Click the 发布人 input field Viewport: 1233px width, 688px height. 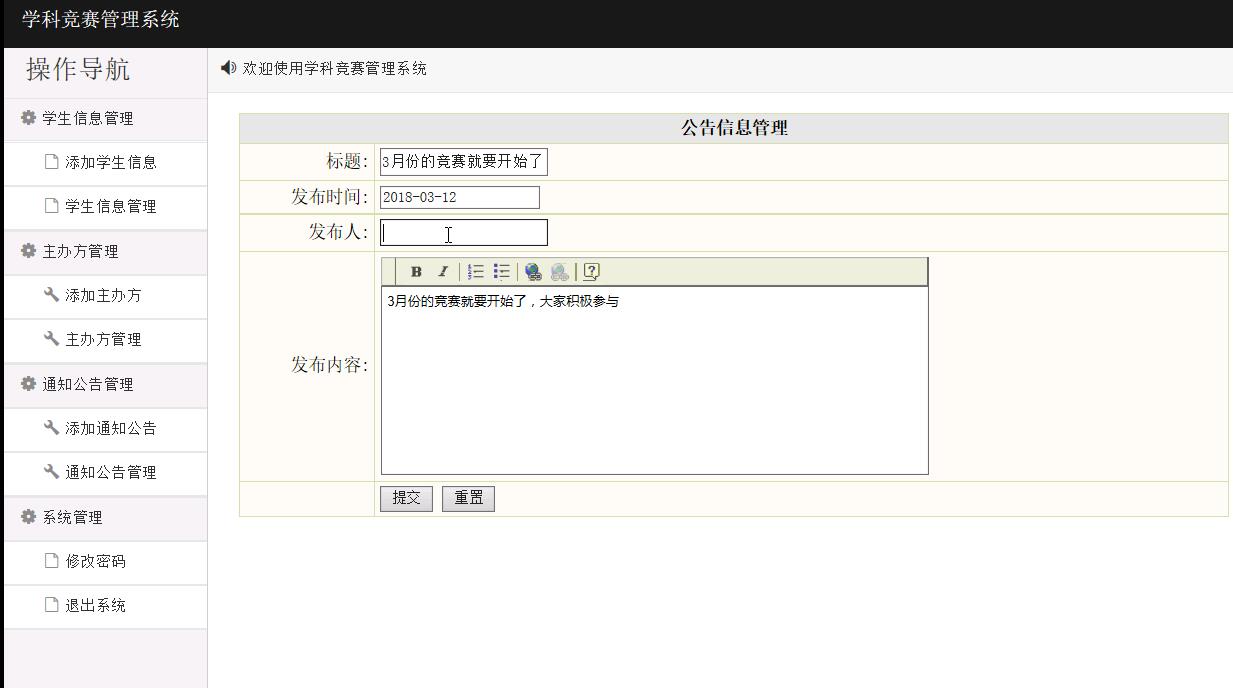coord(461,232)
